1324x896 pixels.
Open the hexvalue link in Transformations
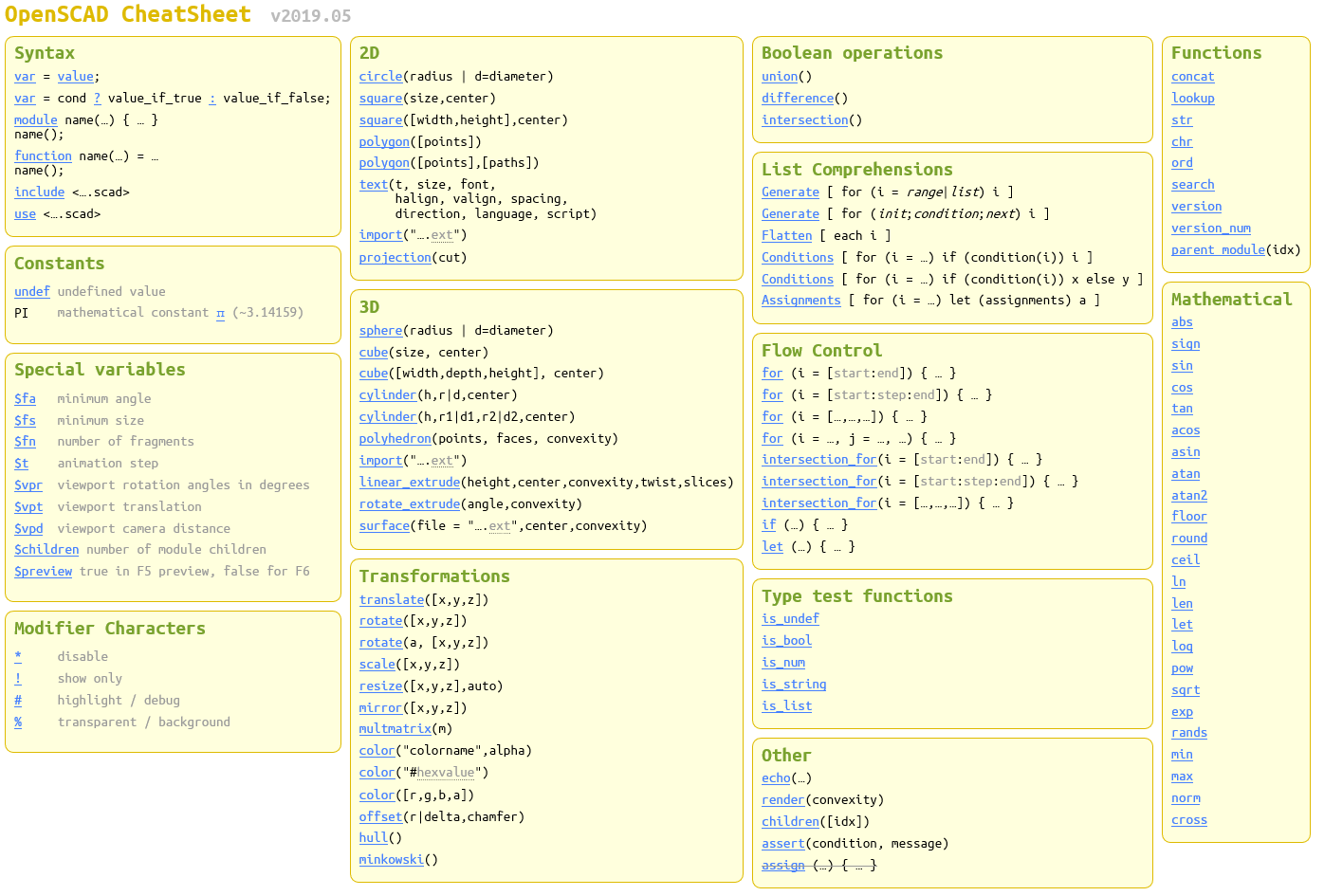(x=446, y=773)
